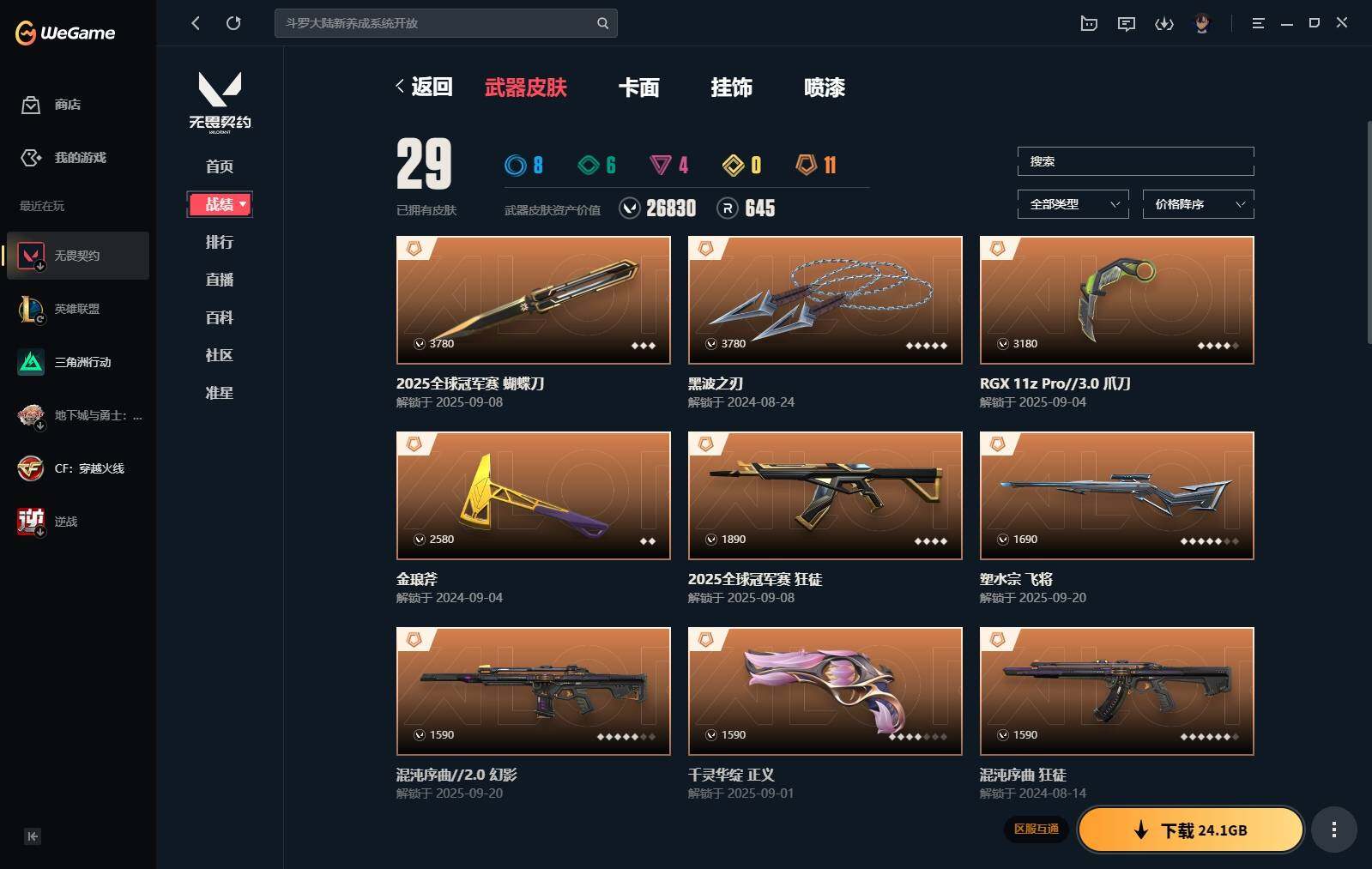Click the skin 搜索 input field
Image resolution: width=1372 pixels, height=869 pixels.
click(x=1135, y=161)
